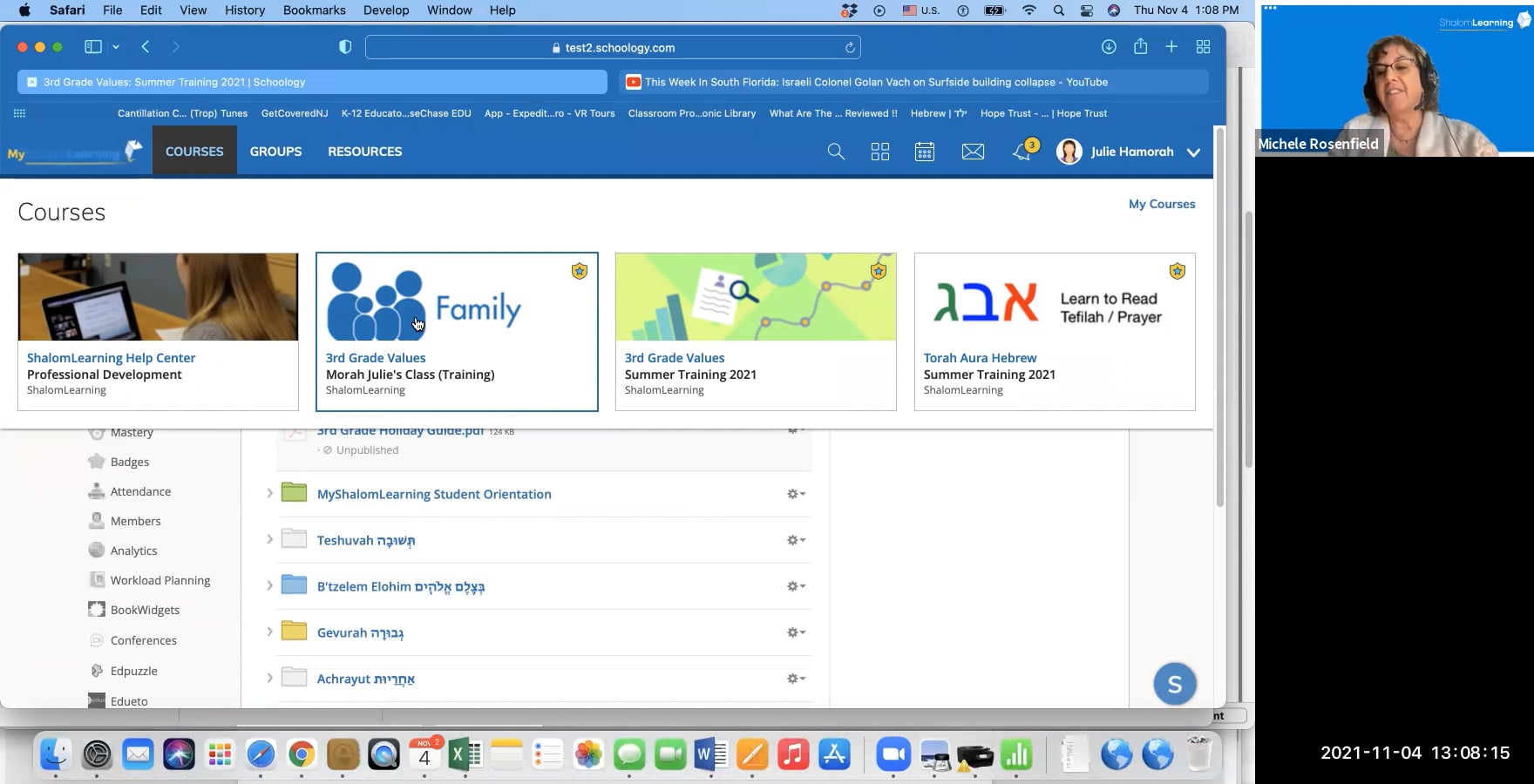Open Julie Hamorah's profile dropdown

(x=1193, y=152)
